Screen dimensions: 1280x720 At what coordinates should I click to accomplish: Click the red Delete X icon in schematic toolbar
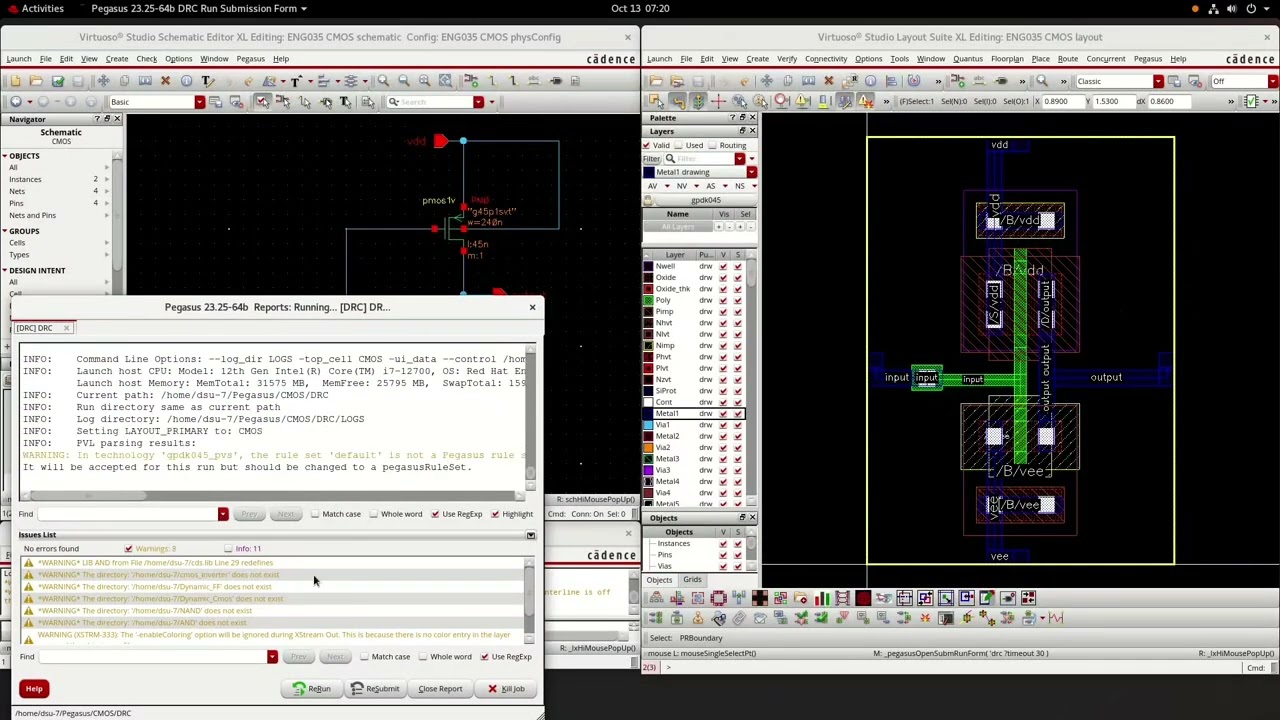tap(165, 80)
